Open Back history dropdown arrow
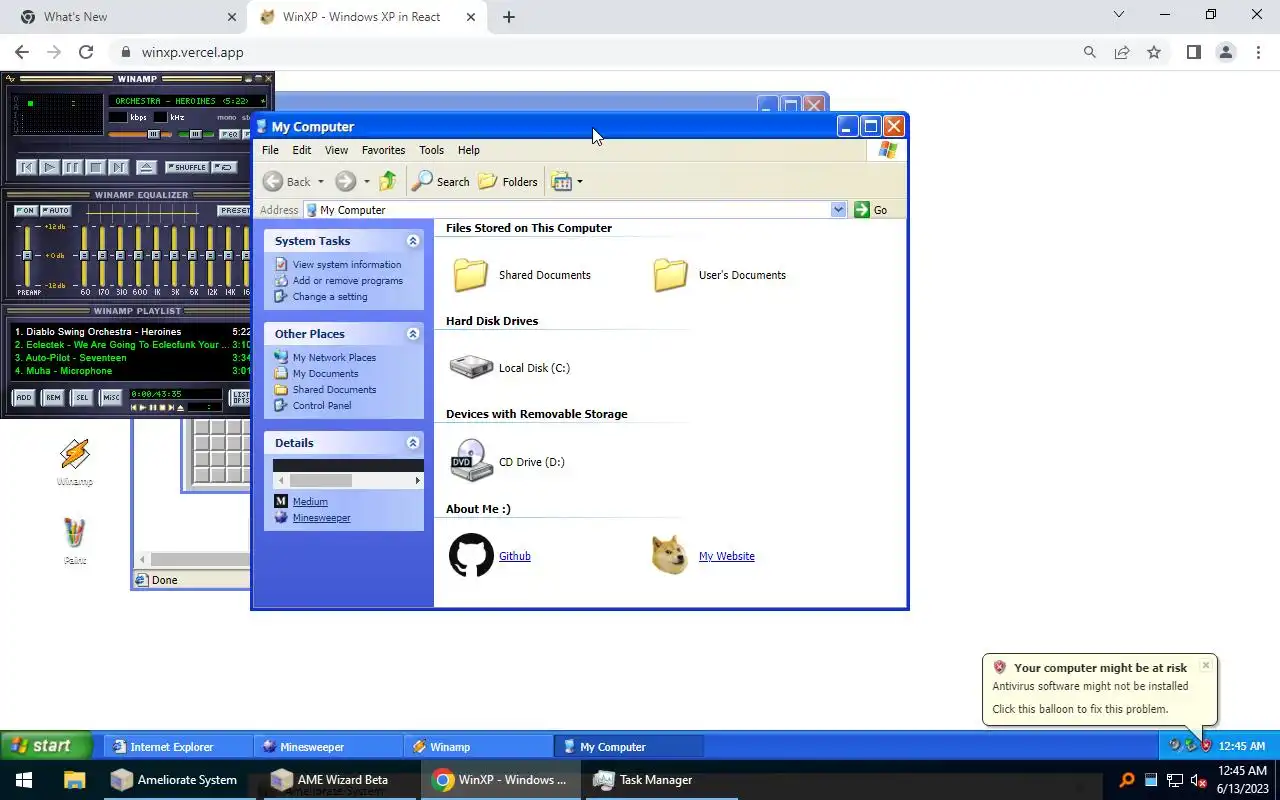 coord(321,182)
